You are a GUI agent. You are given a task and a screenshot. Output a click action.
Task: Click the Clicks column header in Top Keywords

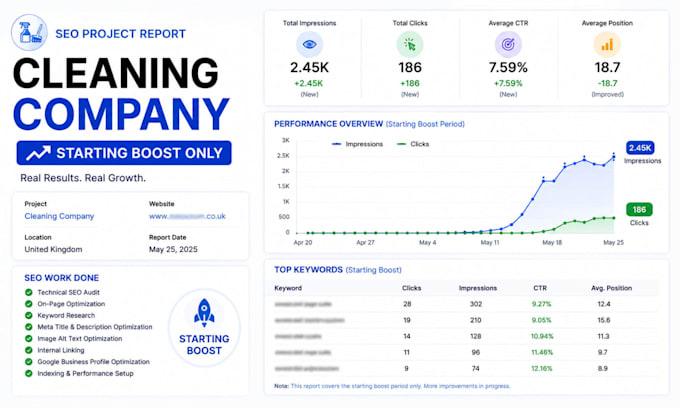pos(412,288)
